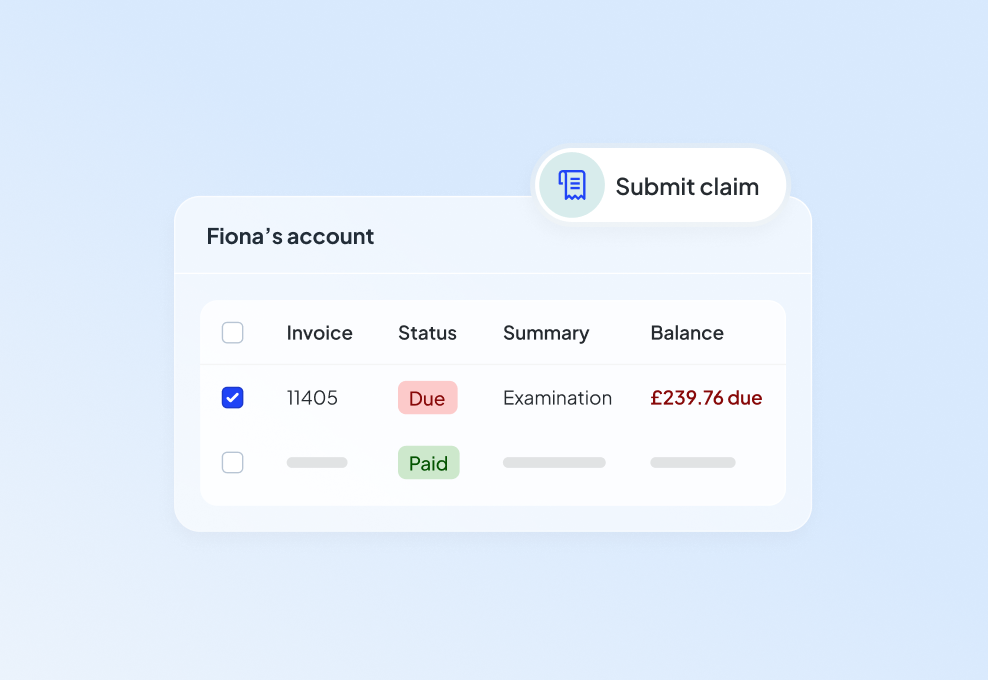Click the green Paid status badge
This screenshot has height=680, width=988.
(x=428, y=463)
